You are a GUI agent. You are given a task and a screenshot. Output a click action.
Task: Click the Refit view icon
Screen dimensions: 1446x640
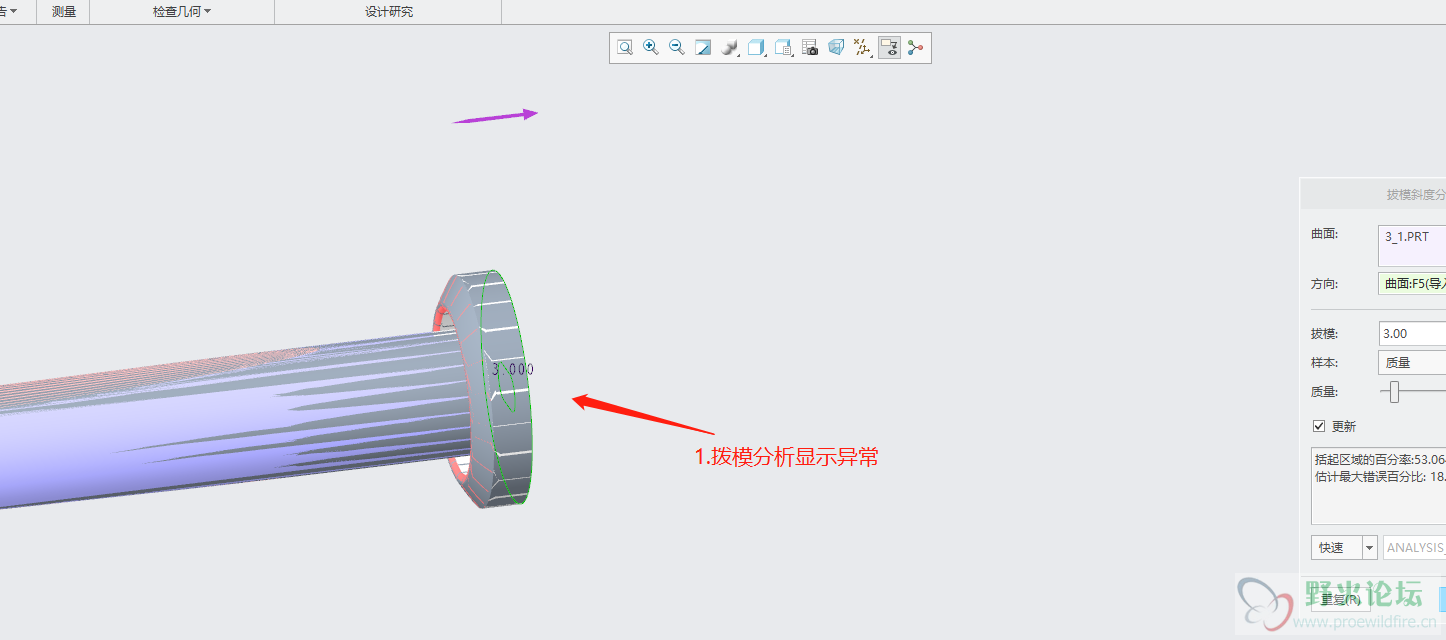[x=625, y=47]
